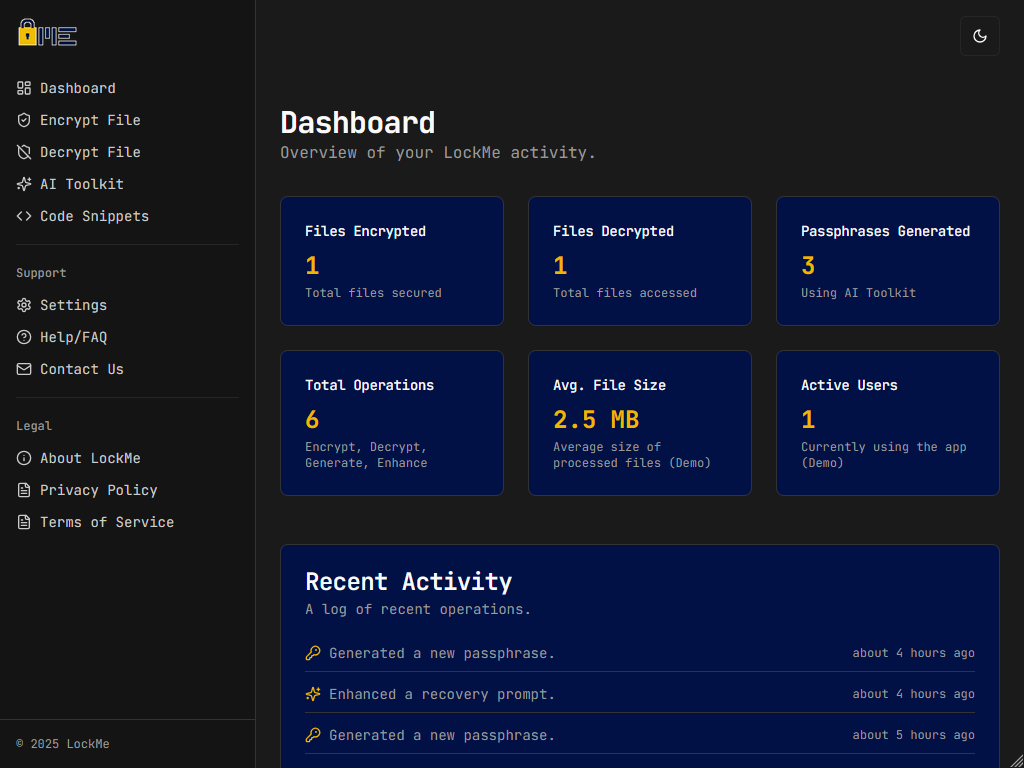Click the About LockMe info icon

coord(24,458)
